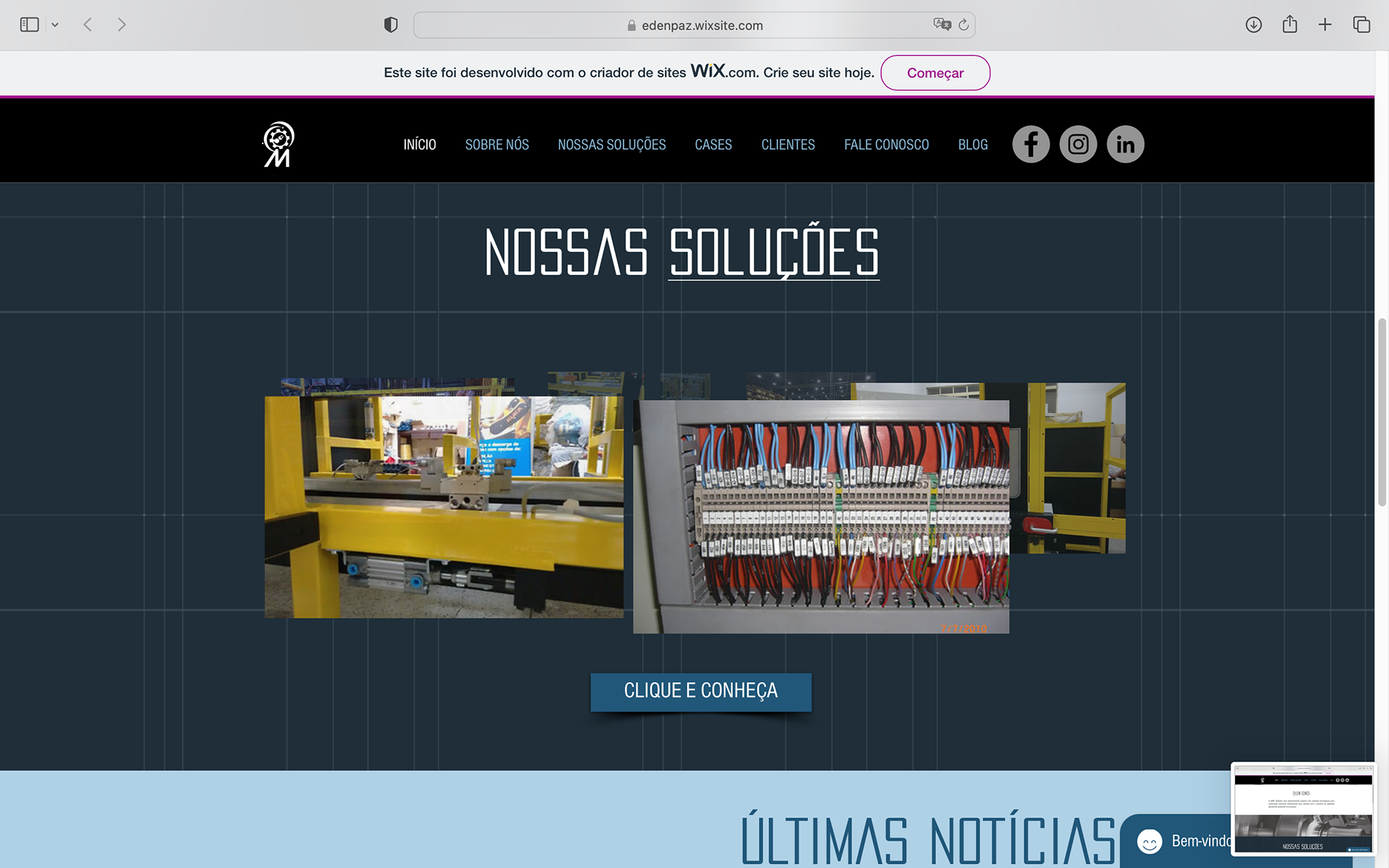Open the electrical terminal panel image
This screenshot has width=1389, height=868.
820,516
